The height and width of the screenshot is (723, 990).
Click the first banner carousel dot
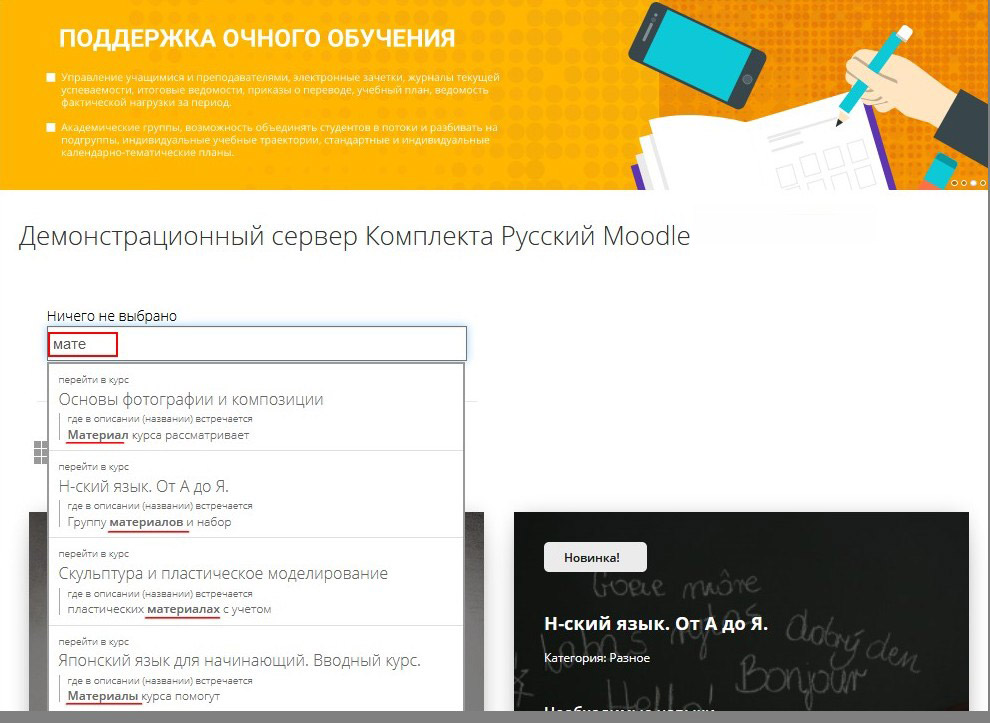[x=955, y=183]
